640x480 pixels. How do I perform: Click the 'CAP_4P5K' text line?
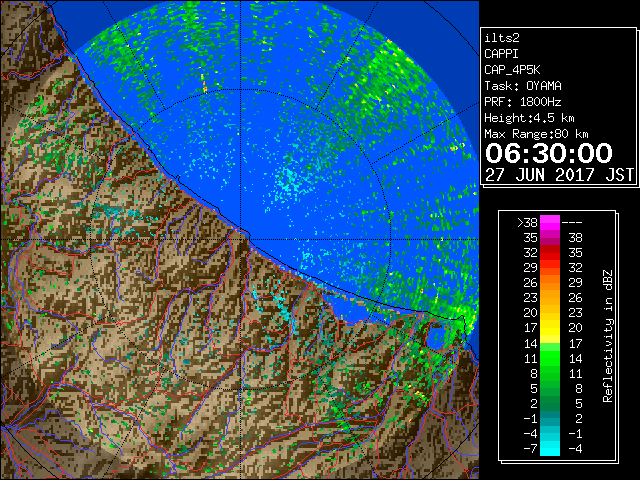(512, 70)
